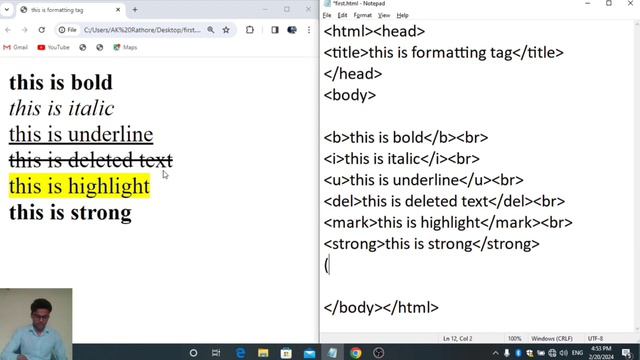Go forward in Chrome
The height and width of the screenshot is (360, 640).
pos(24,30)
